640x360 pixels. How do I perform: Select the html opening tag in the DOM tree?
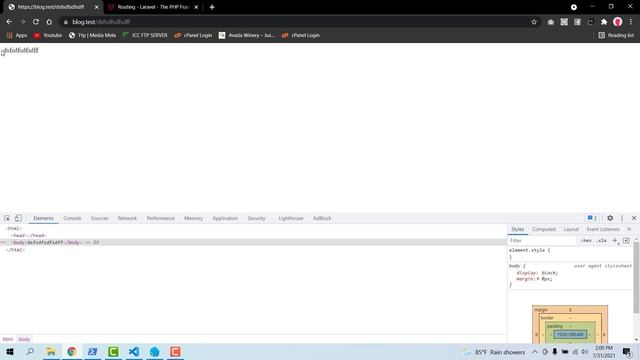point(13,229)
